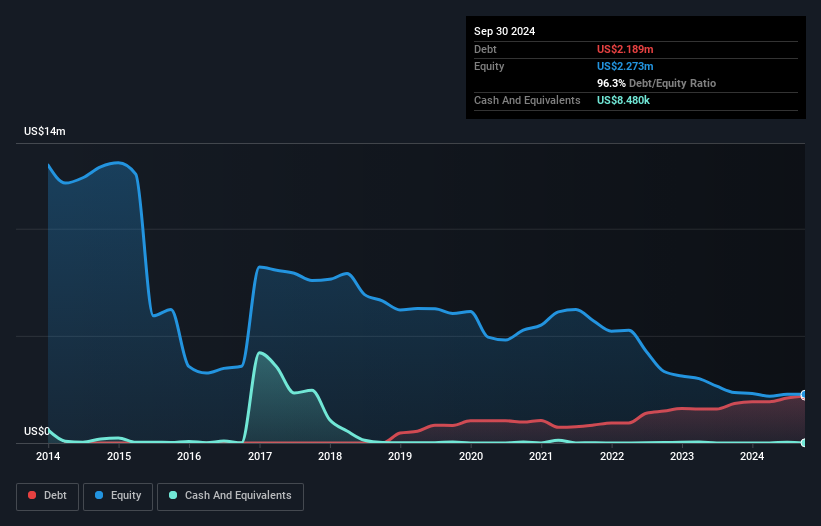Click the Equity label in tooltip
Screen dimensions: 821x526
(489, 66)
